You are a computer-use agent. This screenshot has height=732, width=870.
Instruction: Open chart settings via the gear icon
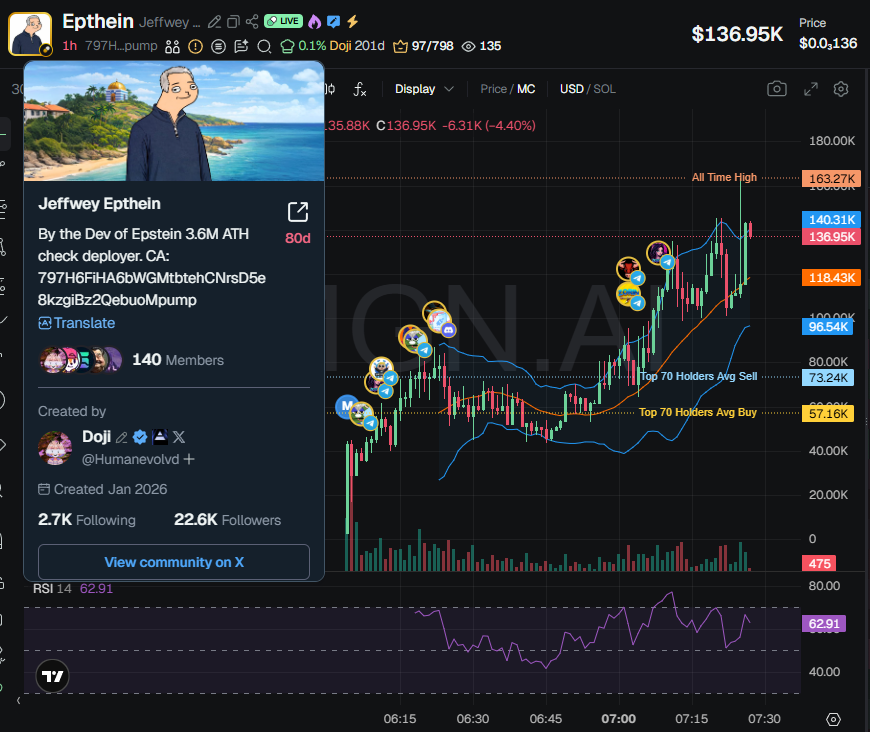840,89
